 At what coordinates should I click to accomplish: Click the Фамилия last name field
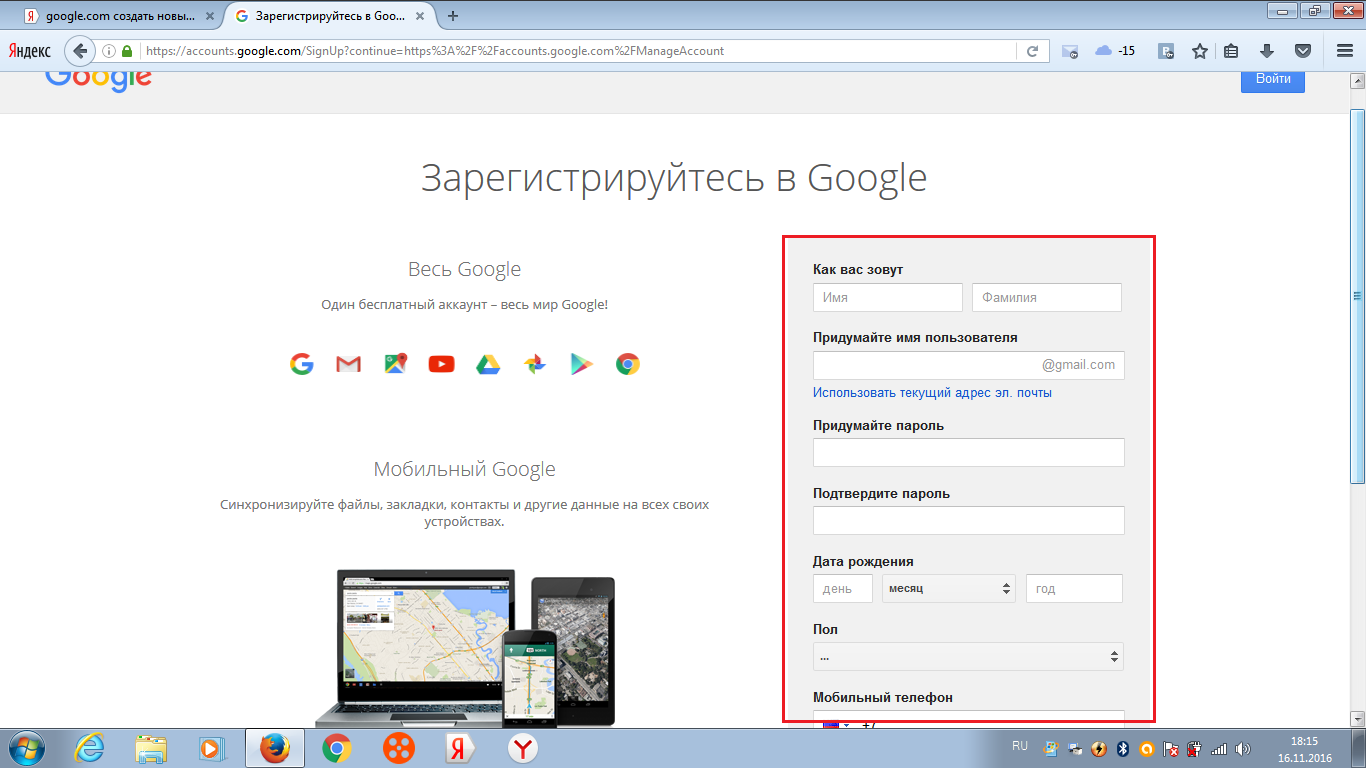[x=1047, y=297]
